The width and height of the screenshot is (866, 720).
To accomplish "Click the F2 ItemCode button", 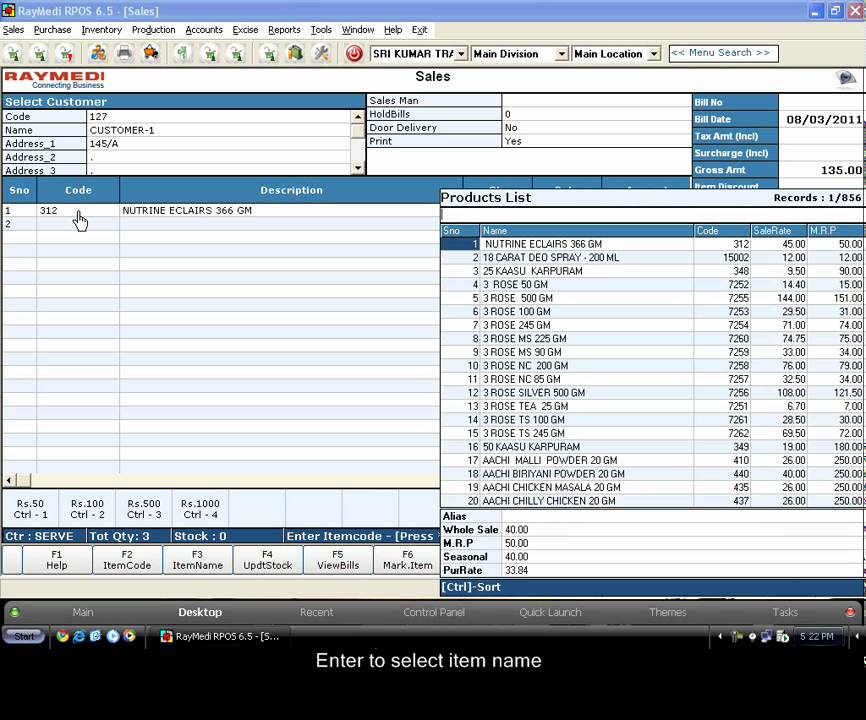I will point(127,560).
